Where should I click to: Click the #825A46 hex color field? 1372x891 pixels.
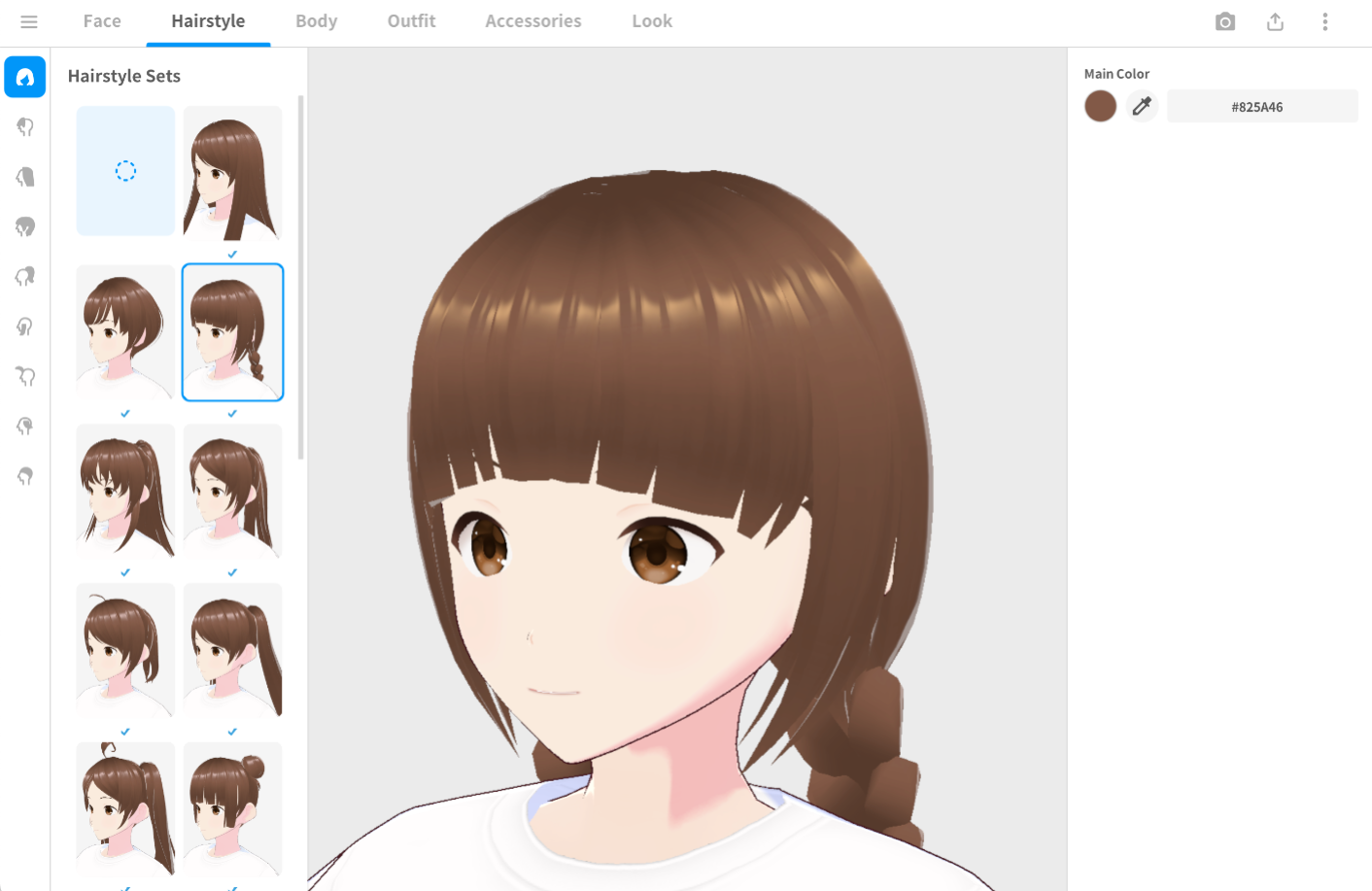(1262, 106)
